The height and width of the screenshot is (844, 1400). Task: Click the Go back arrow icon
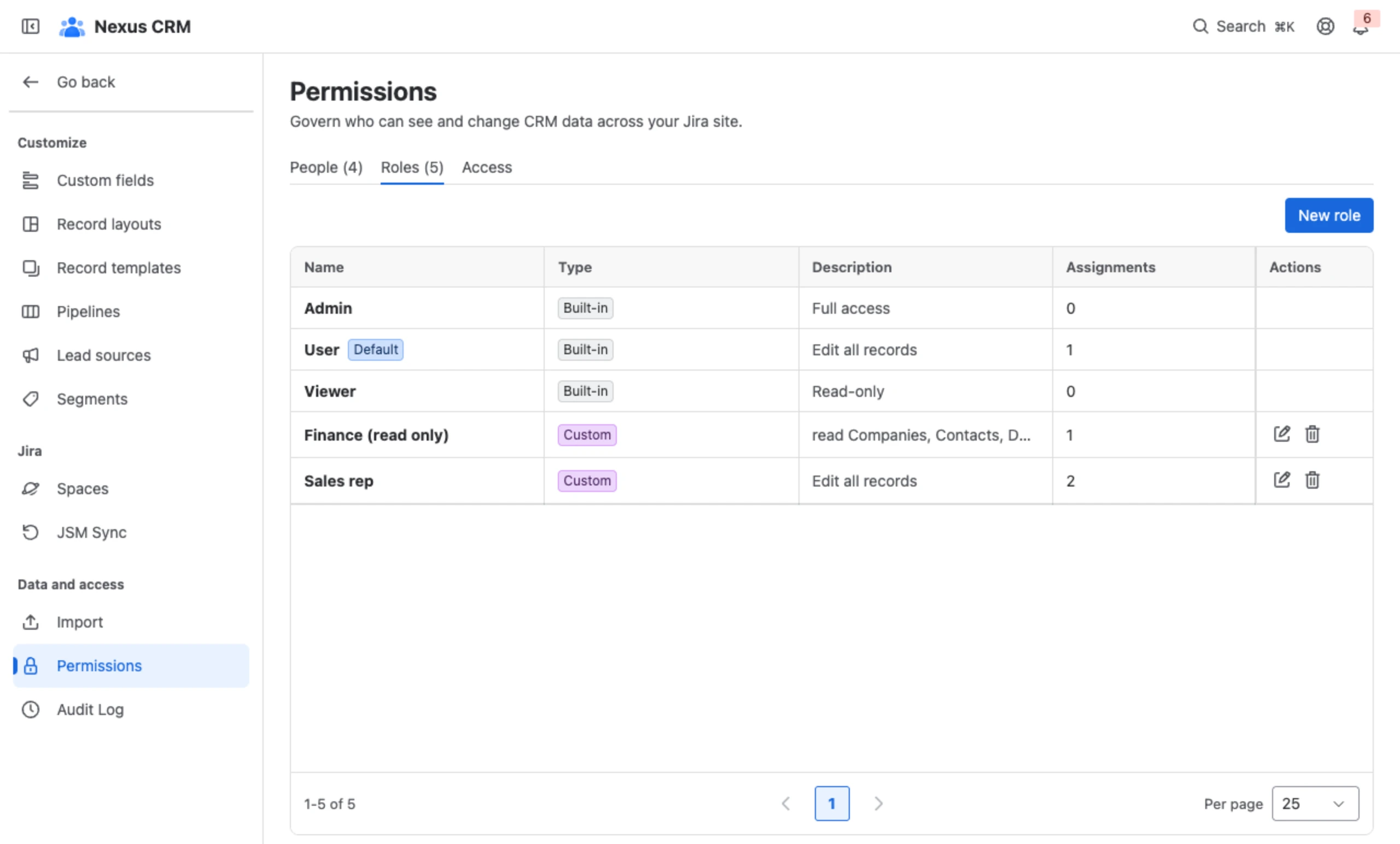pos(31,82)
